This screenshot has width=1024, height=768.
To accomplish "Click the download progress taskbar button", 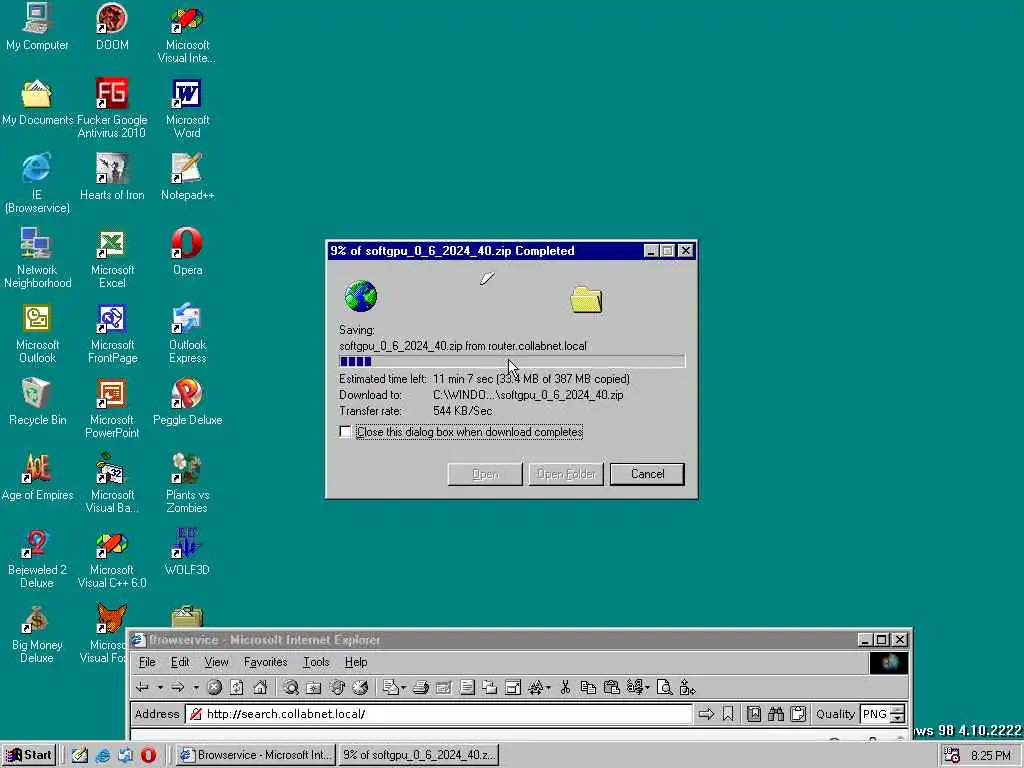I will (x=419, y=755).
